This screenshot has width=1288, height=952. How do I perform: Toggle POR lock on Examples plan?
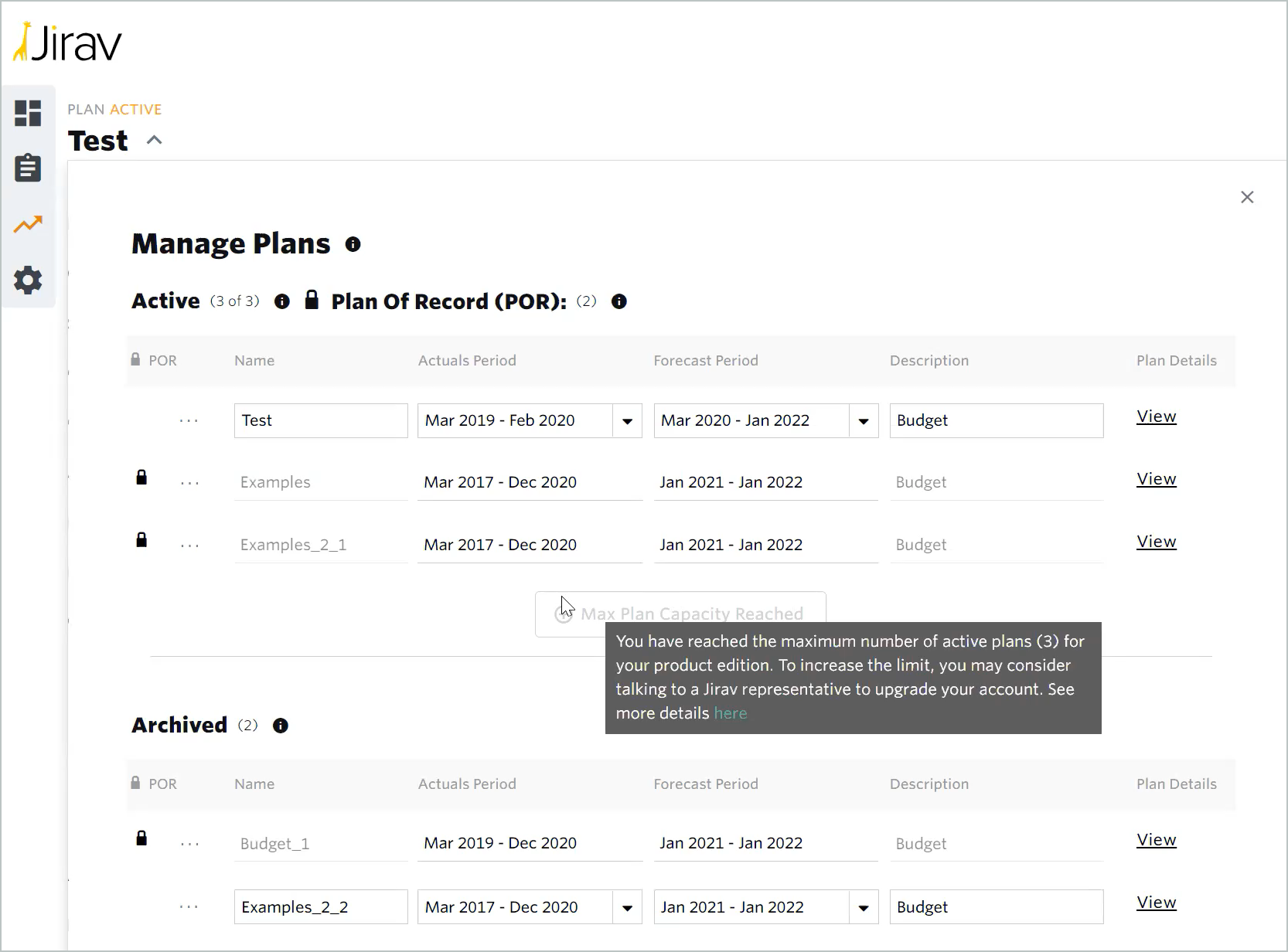point(141,478)
